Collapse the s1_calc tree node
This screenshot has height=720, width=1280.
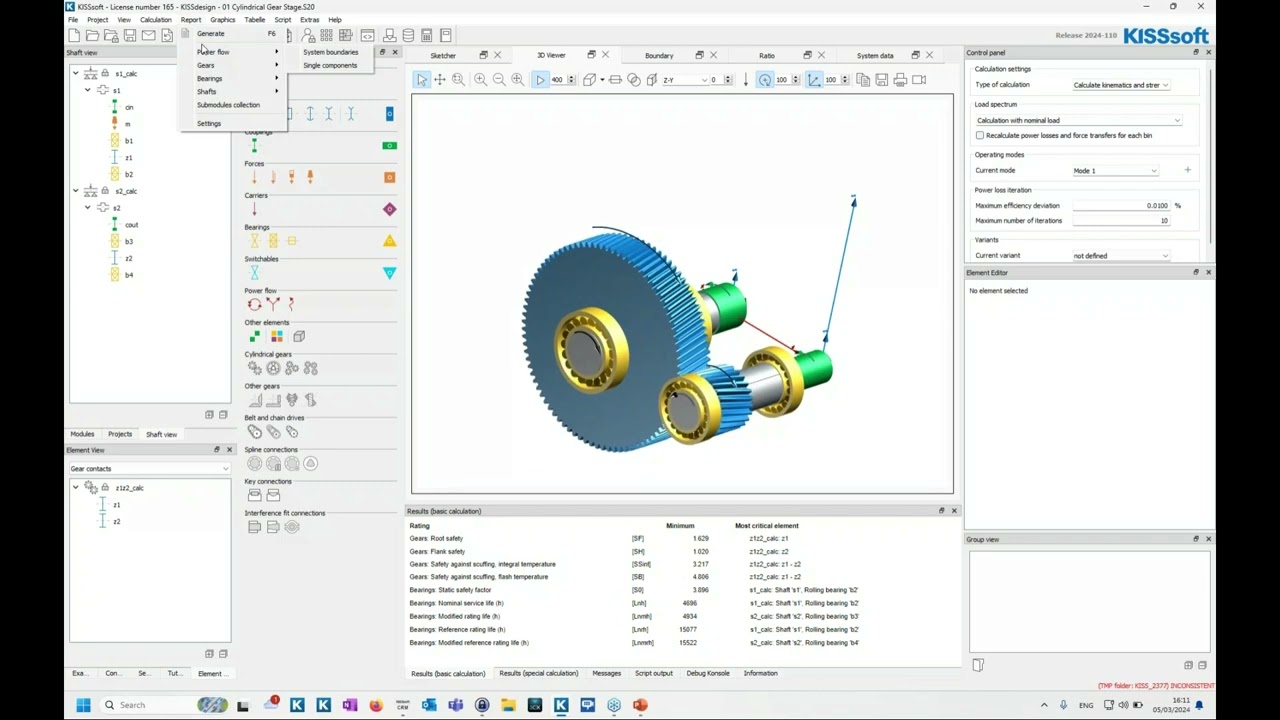(x=76, y=73)
